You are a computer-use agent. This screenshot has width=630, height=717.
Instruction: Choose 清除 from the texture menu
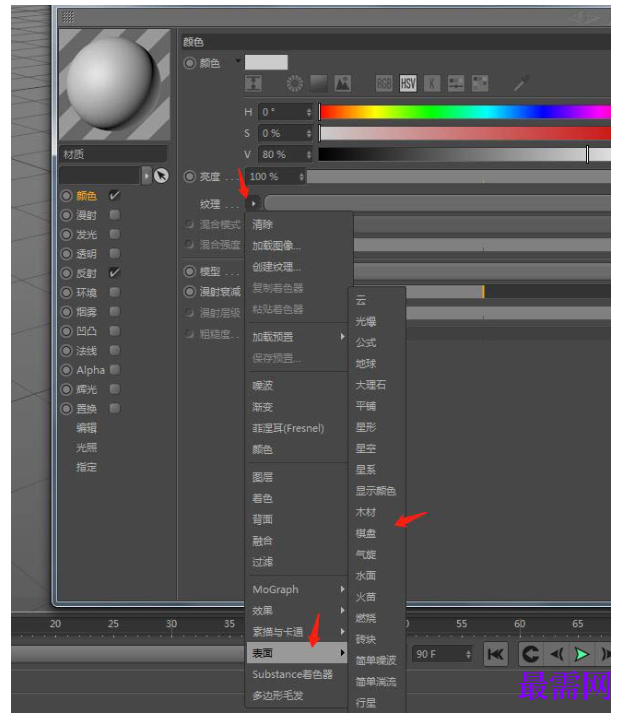[x=262, y=225]
